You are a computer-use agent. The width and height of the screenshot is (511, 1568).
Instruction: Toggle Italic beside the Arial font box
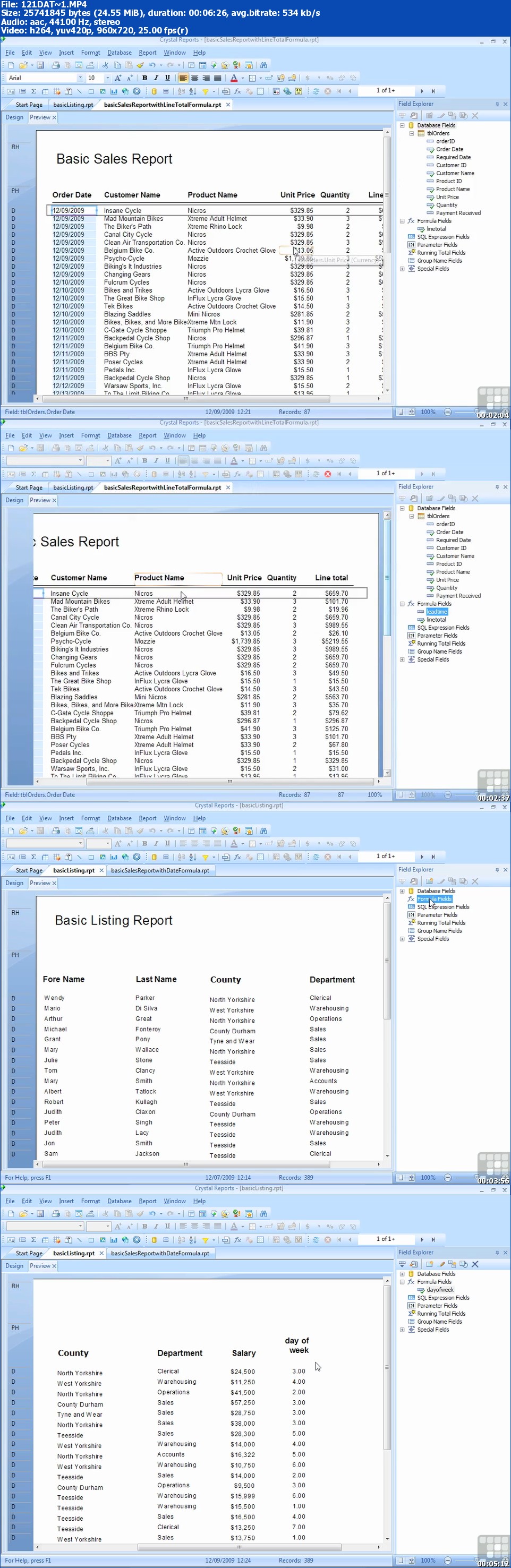(x=156, y=78)
